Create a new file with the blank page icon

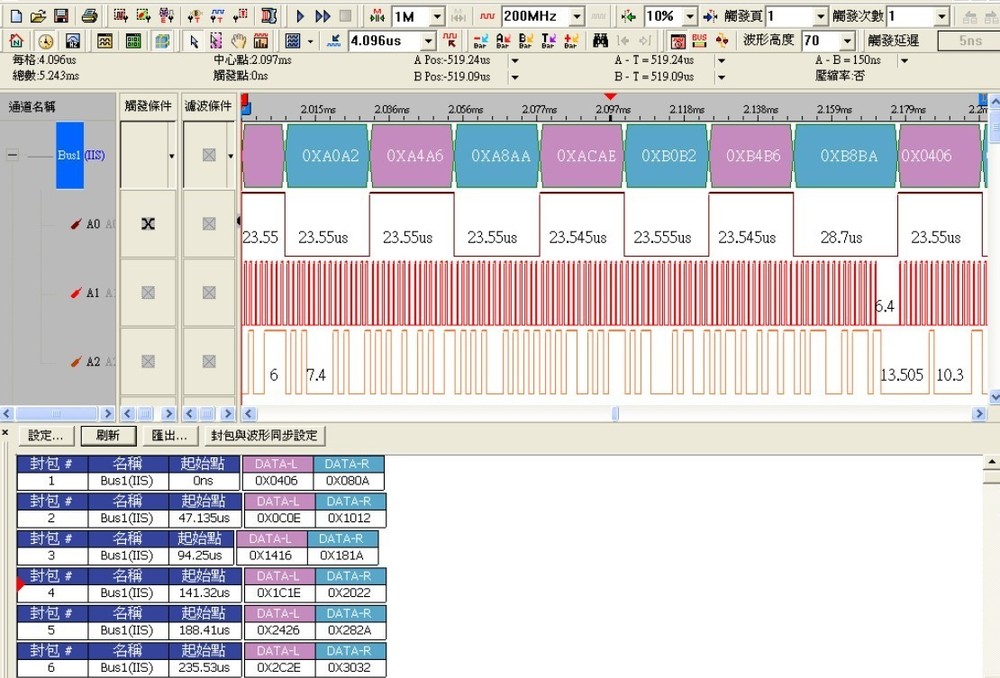pyautogui.click(x=16, y=16)
